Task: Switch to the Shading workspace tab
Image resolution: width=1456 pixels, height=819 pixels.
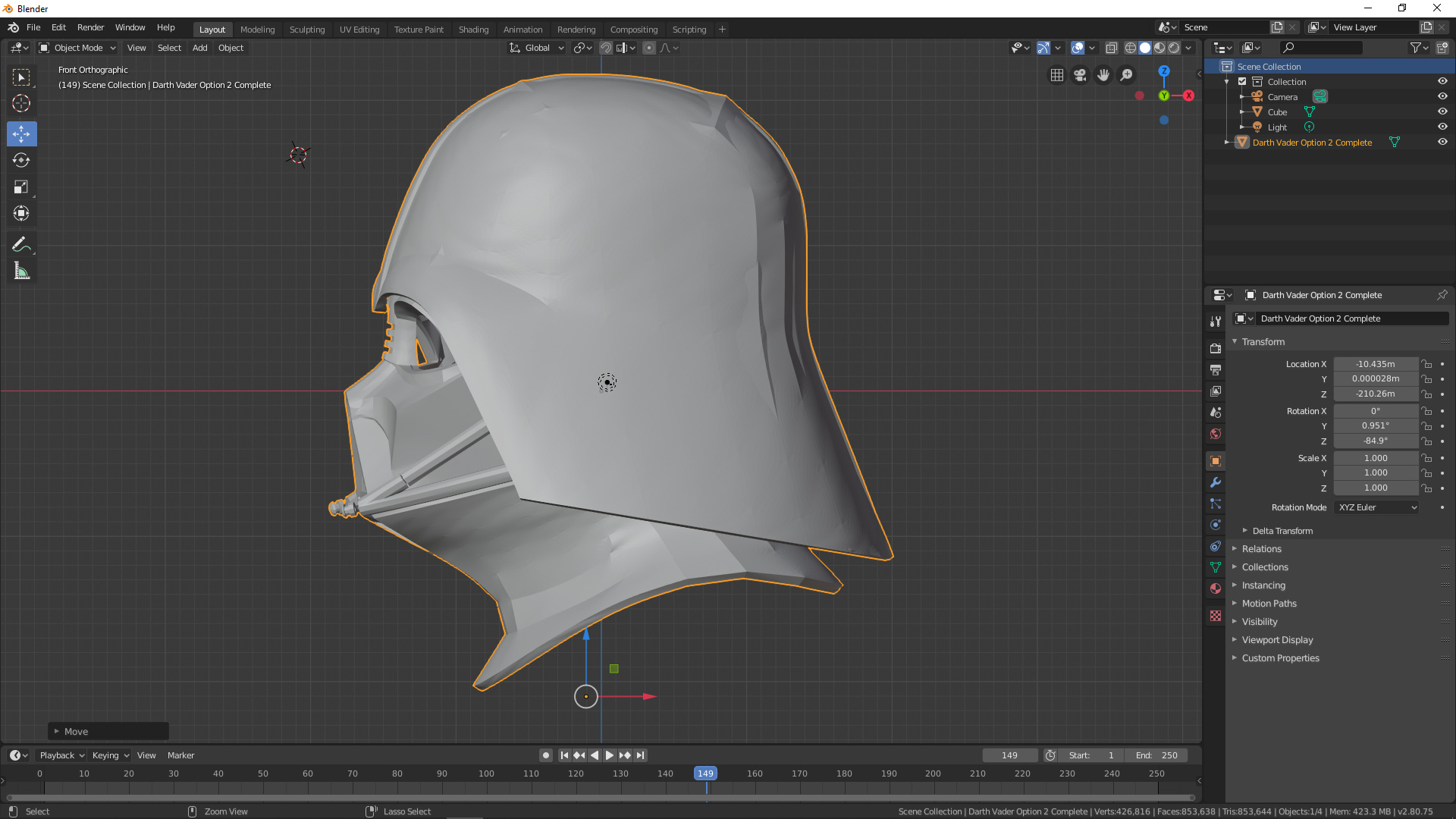Action: (473, 30)
